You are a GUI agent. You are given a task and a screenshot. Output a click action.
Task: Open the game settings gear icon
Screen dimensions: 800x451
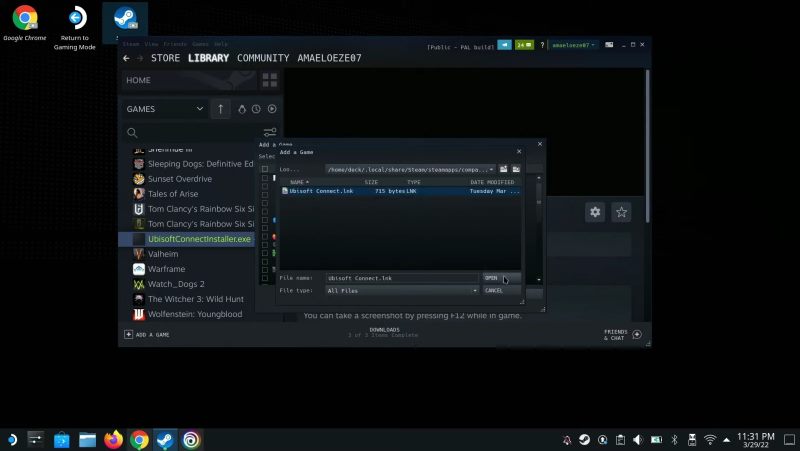coord(595,212)
